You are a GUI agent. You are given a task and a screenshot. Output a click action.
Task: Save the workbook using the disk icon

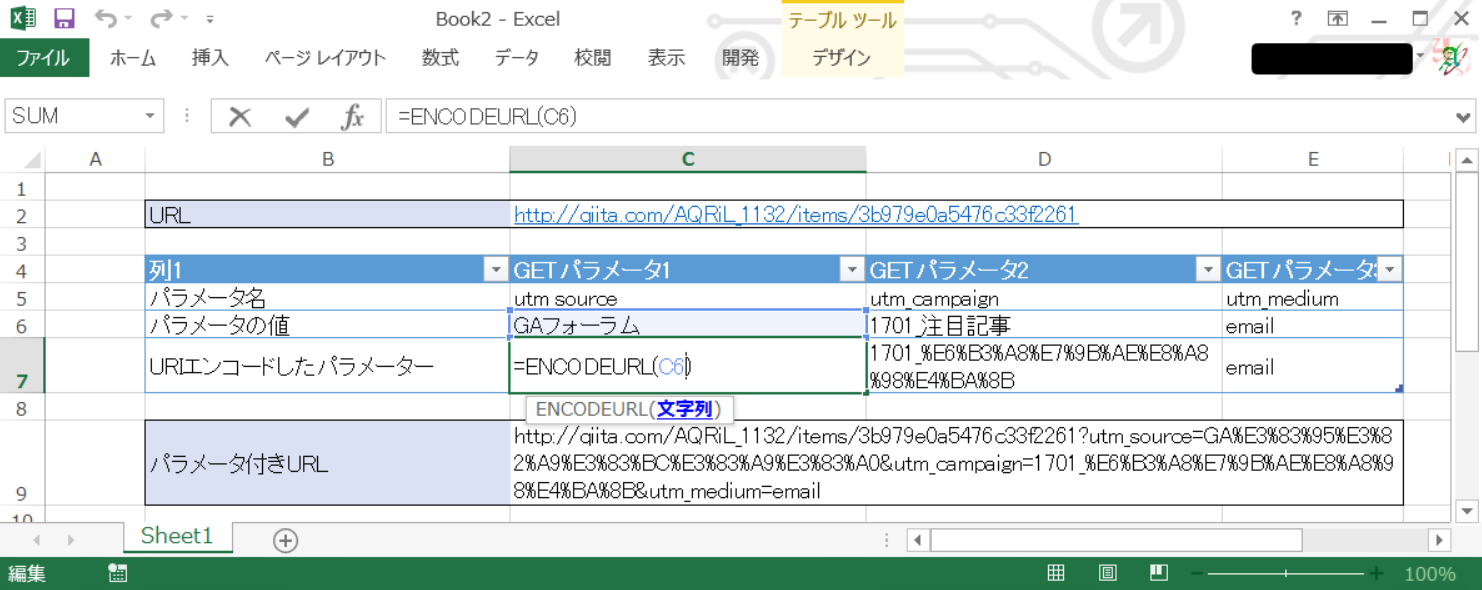click(x=64, y=18)
